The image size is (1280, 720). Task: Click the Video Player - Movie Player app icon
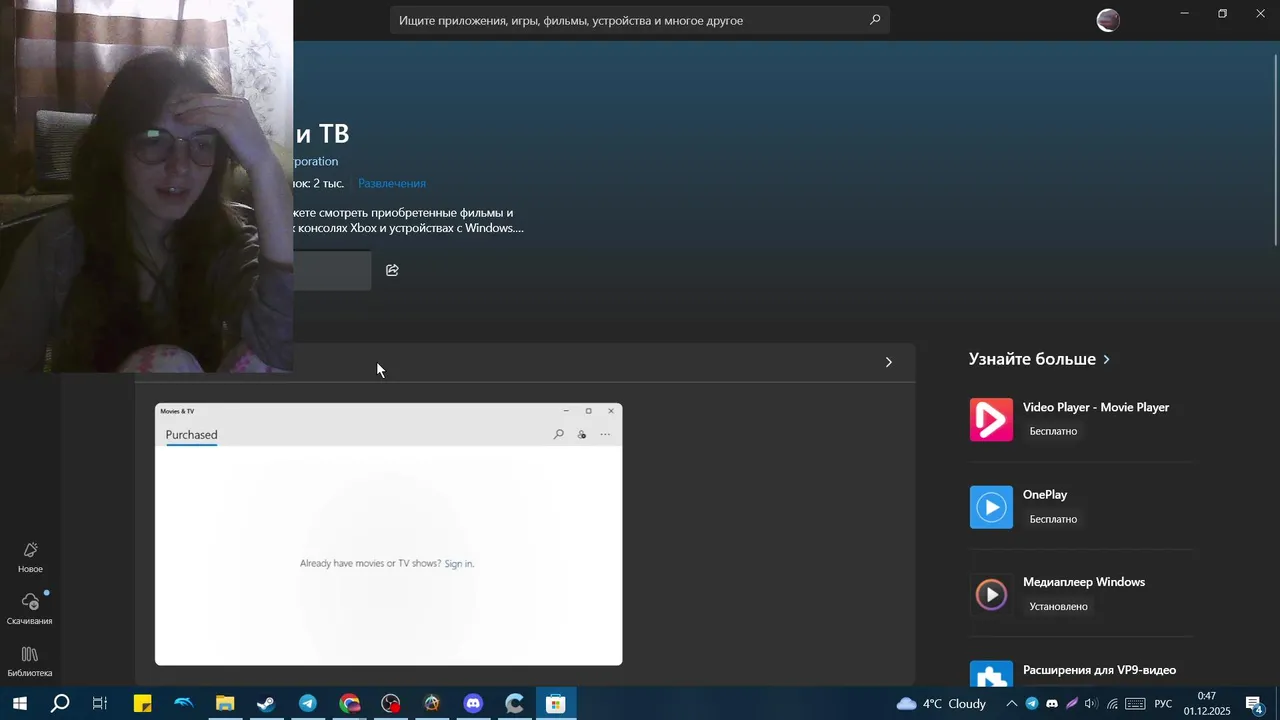(x=991, y=420)
